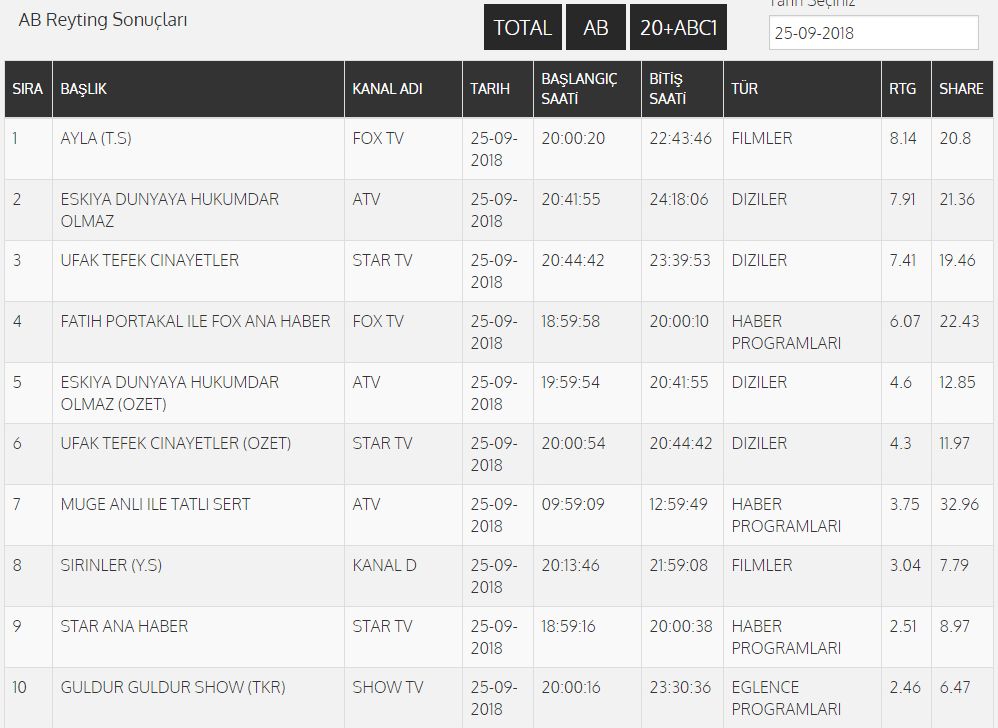This screenshot has height=728, width=998.
Task: Select UFAK TEFEK CINAYETLER in row 3
Action: tap(150, 260)
